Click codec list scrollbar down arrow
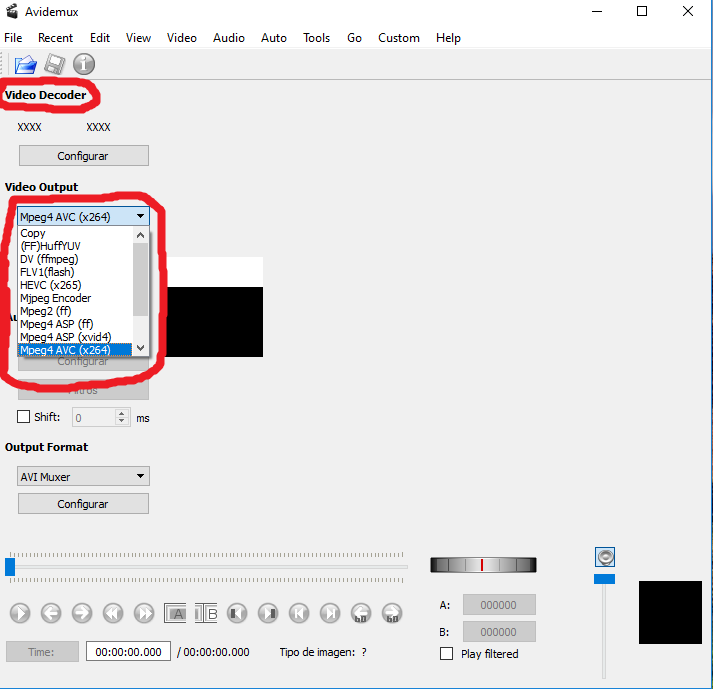 coord(141,348)
